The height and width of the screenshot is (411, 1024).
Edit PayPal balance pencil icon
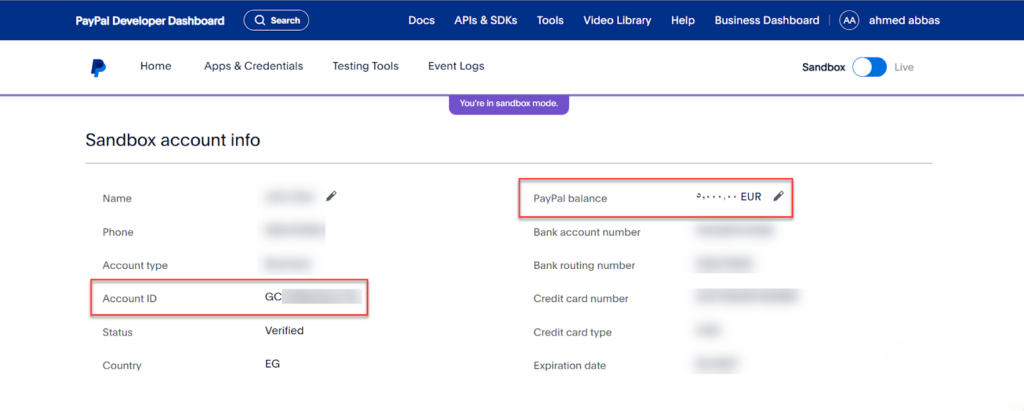(x=778, y=196)
